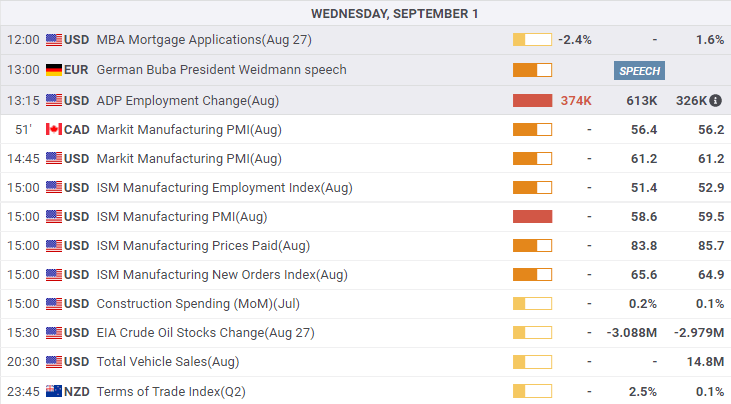Image resolution: width=731 pixels, height=404 pixels.
Task: Click the Wednesday, September 1 date header
Action: coord(366,13)
